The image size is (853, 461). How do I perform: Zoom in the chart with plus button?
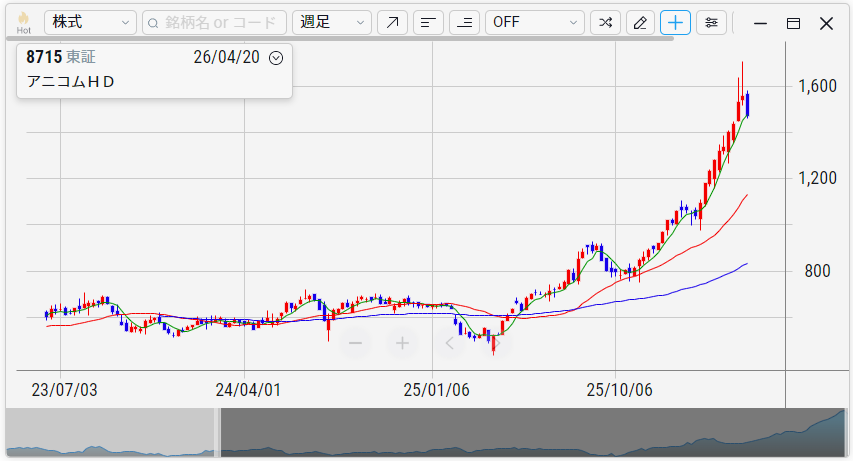402,343
